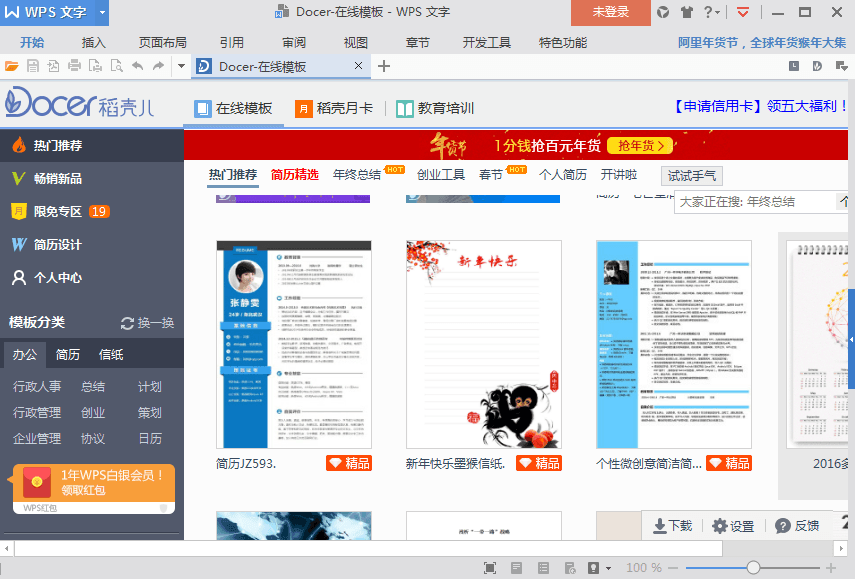Click the 设置 gear settings button
This screenshot has width=855, height=579.
733,526
